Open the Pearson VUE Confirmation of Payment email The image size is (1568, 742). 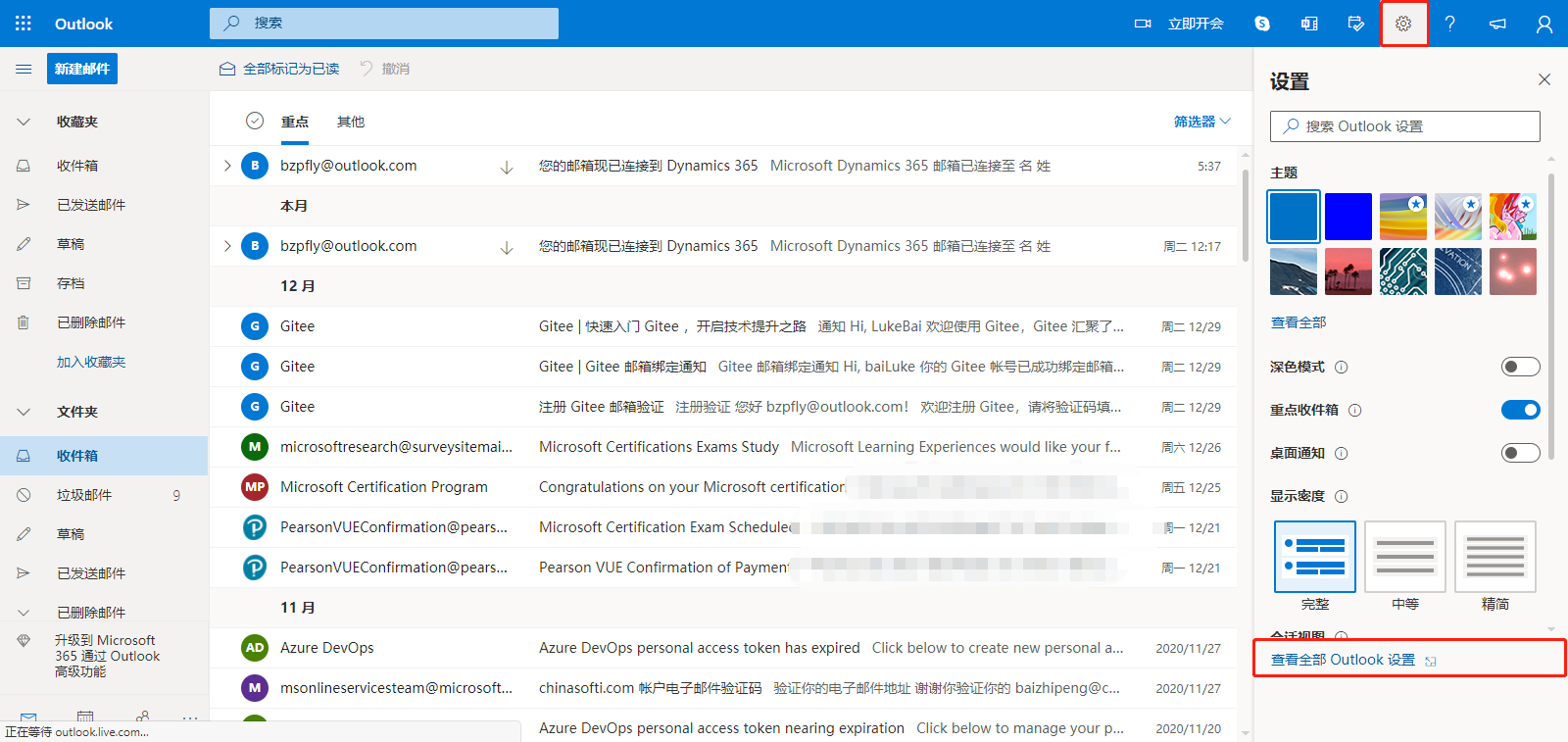pos(723,568)
